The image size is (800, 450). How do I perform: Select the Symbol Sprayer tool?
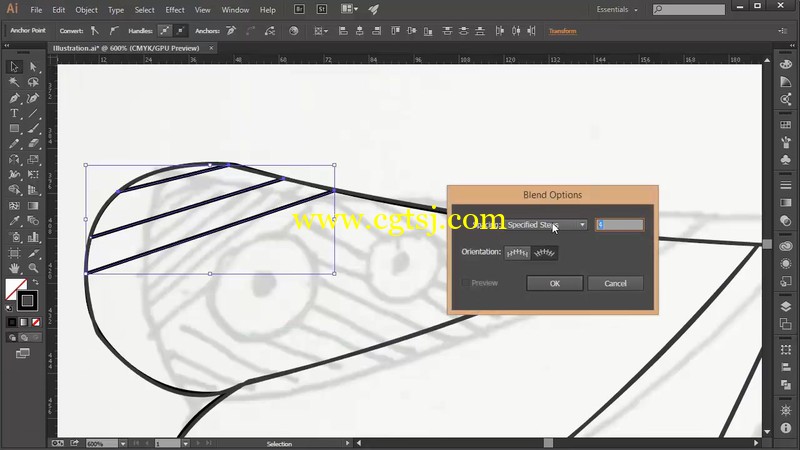(14, 237)
